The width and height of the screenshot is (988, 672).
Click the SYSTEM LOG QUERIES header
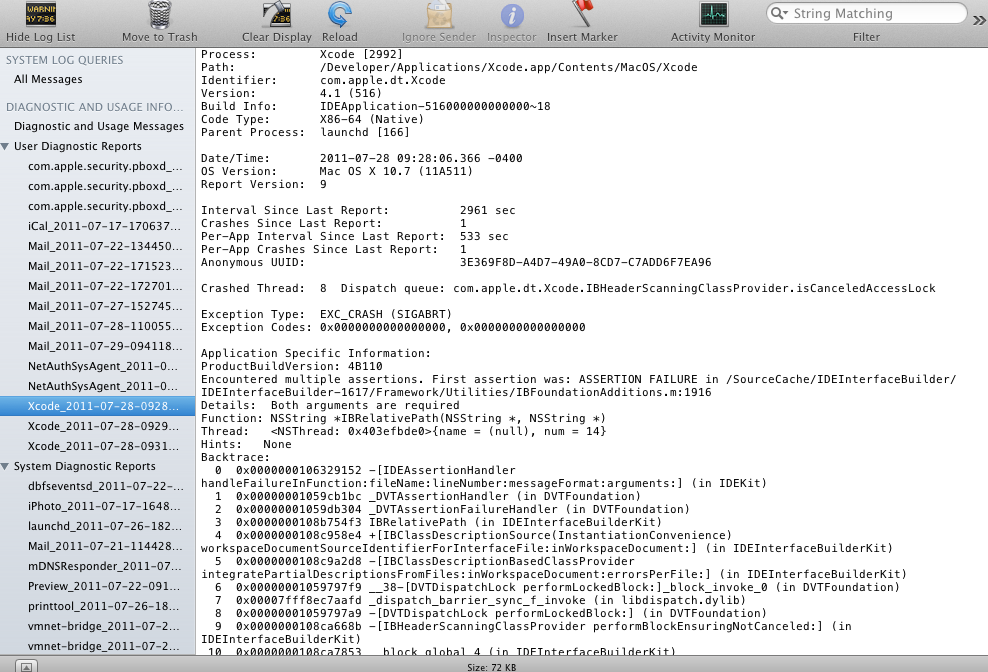65,60
